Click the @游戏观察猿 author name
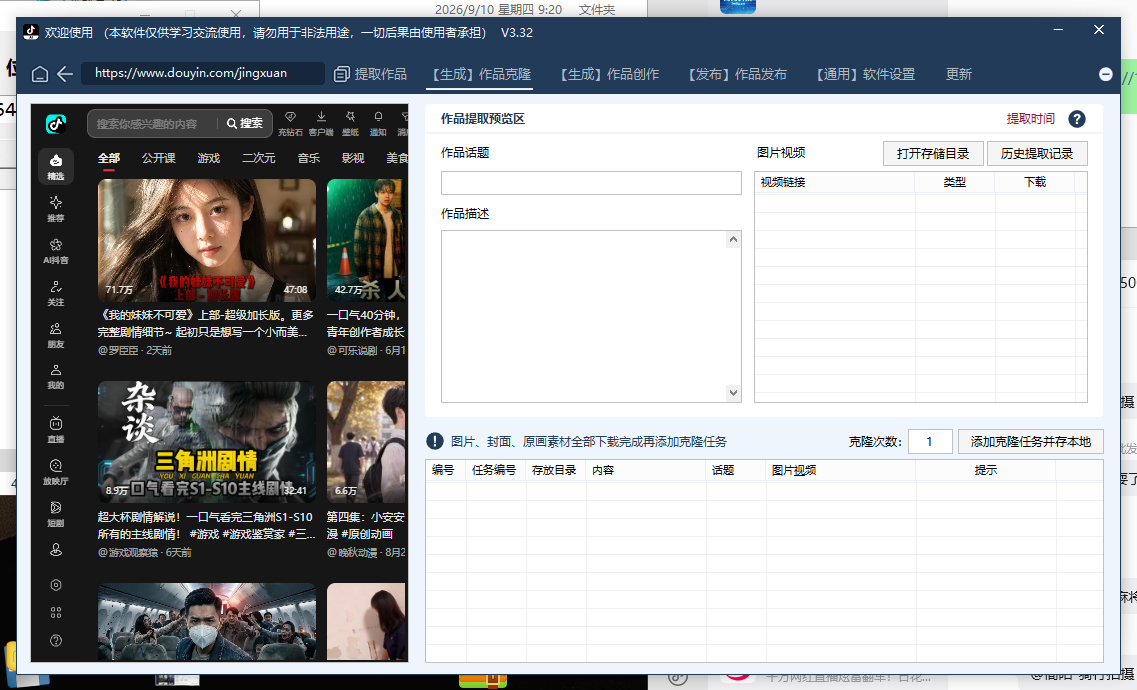Screen dimensions: 1137x690 point(128,552)
